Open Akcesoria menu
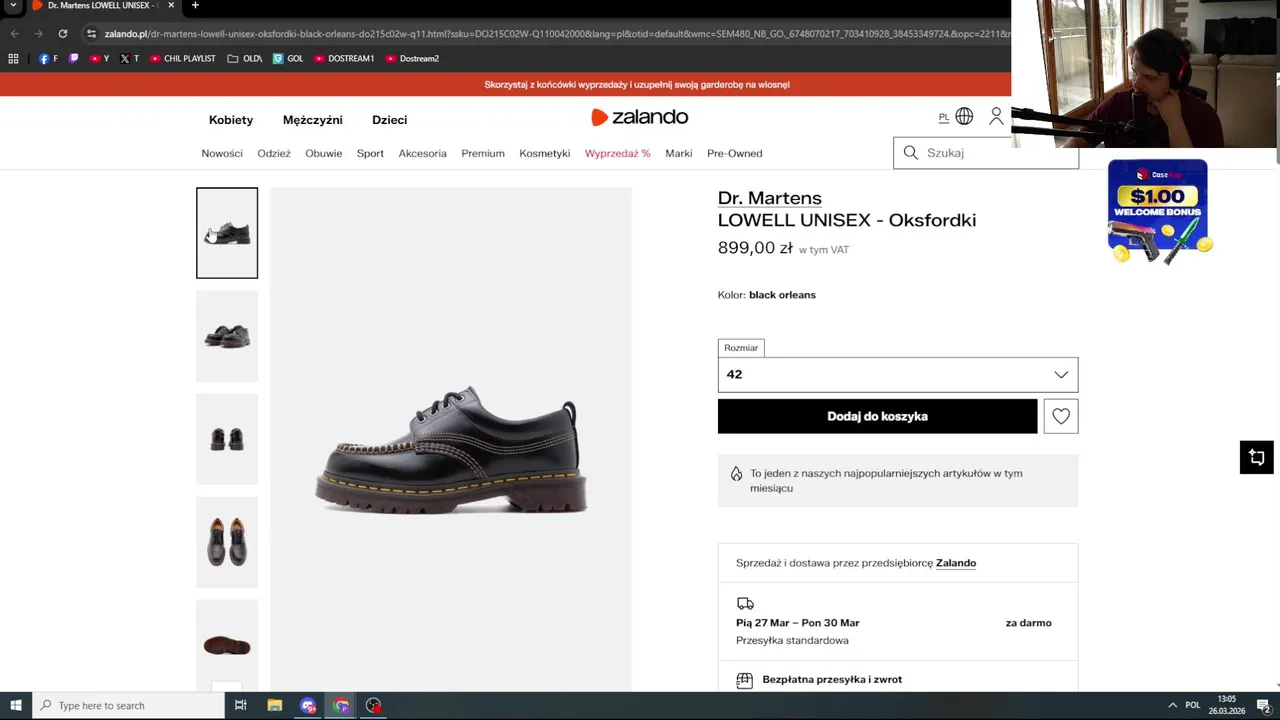 (x=422, y=153)
